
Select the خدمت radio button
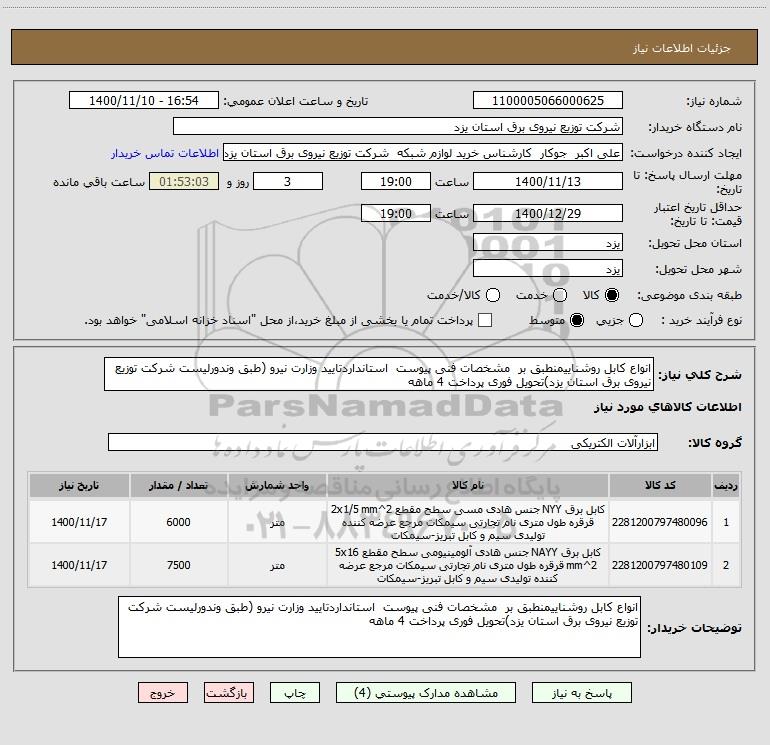click(x=560, y=295)
